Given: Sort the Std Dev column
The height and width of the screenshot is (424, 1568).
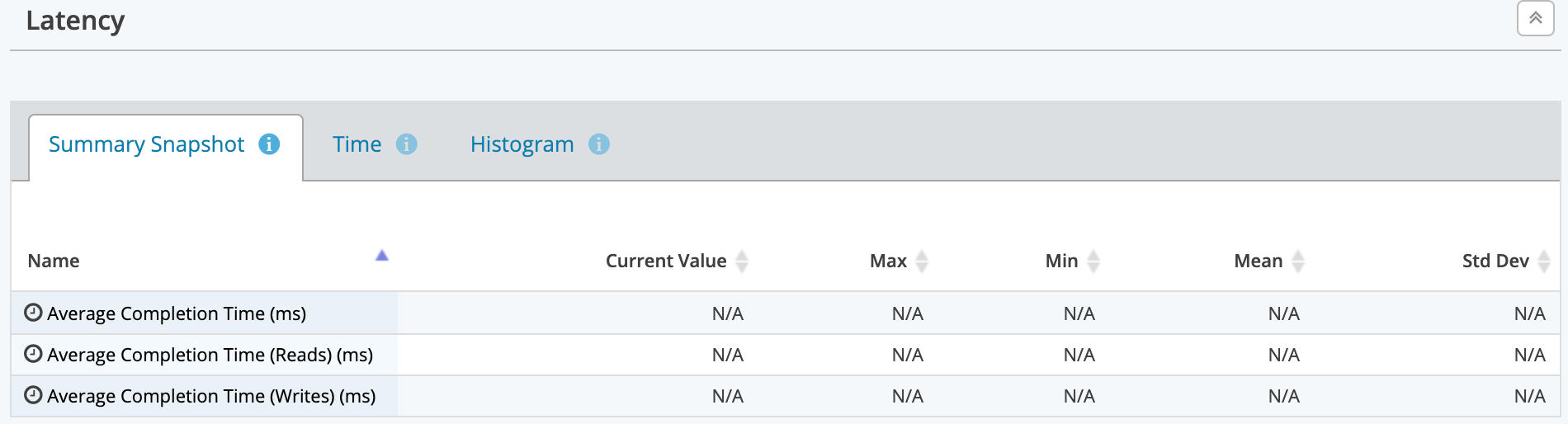Looking at the screenshot, I should [x=1544, y=261].
